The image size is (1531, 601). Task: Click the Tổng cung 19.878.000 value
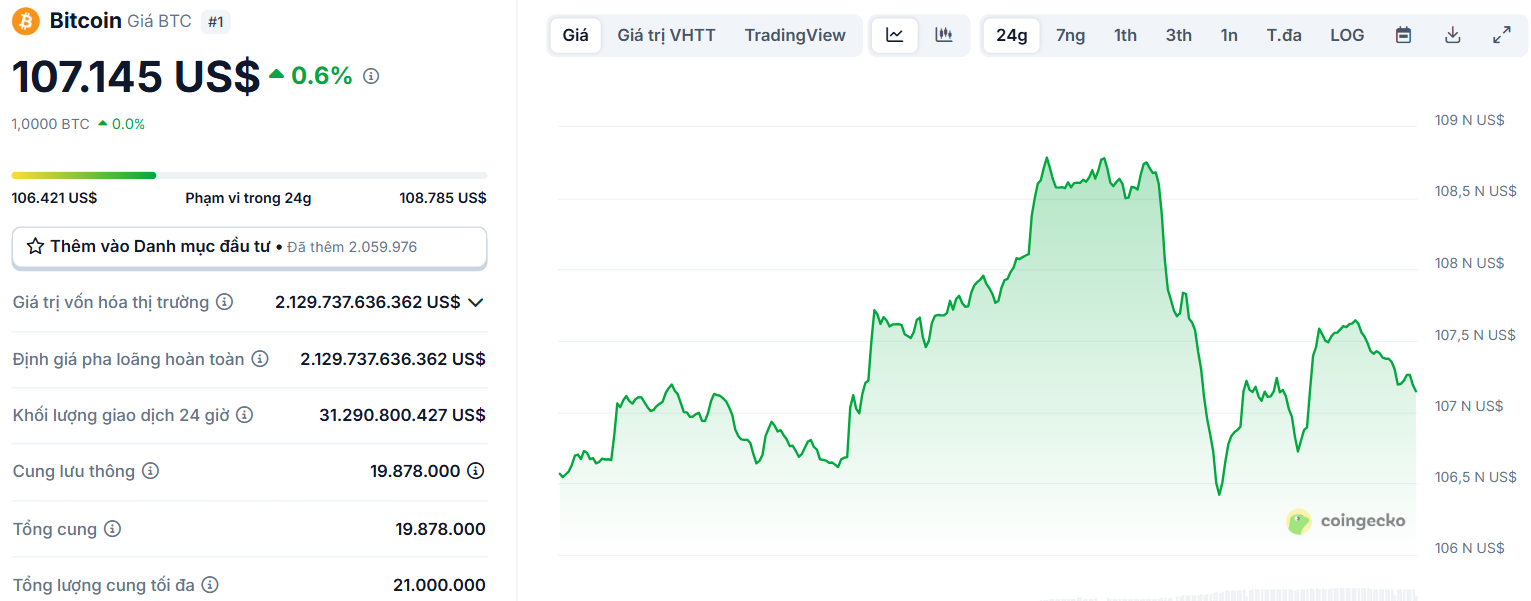[x=440, y=529]
